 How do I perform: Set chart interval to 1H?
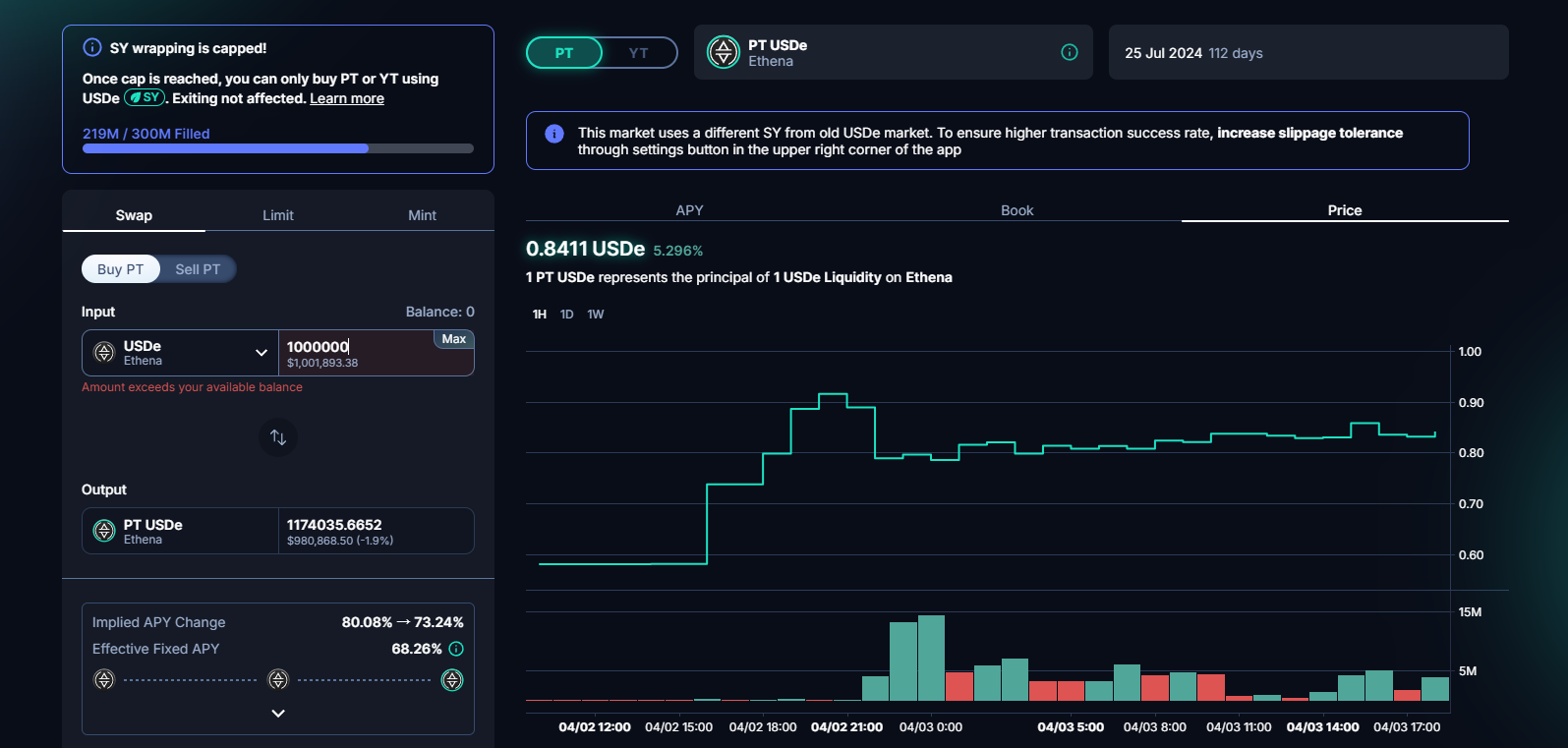[540, 315]
